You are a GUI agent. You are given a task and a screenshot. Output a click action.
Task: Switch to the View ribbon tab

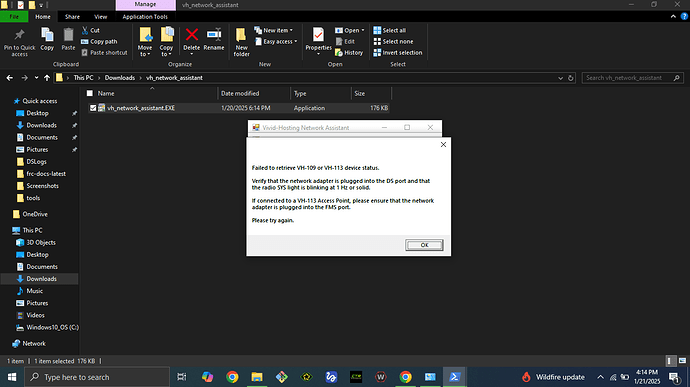[x=100, y=17]
